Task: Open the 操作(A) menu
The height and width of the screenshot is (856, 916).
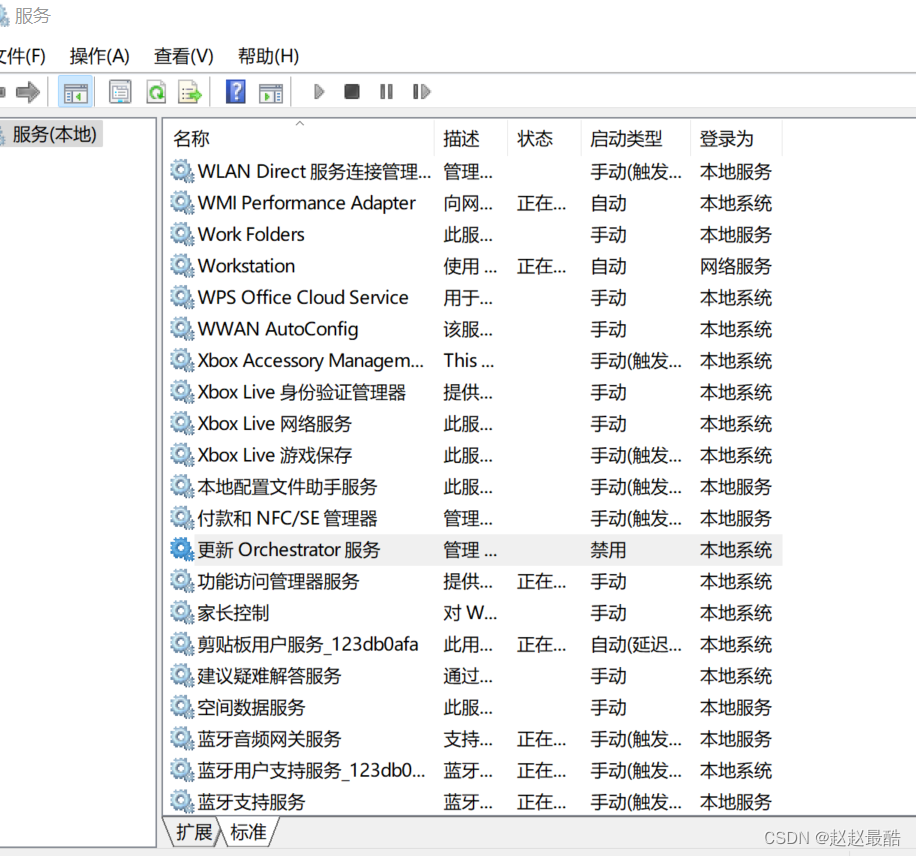Action: pos(99,56)
